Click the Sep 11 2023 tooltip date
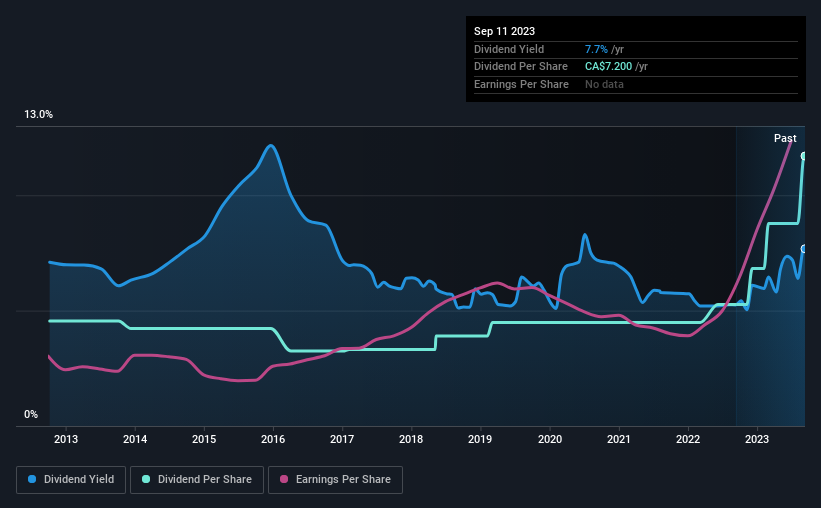 pyautogui.click(x=504, y=31)
